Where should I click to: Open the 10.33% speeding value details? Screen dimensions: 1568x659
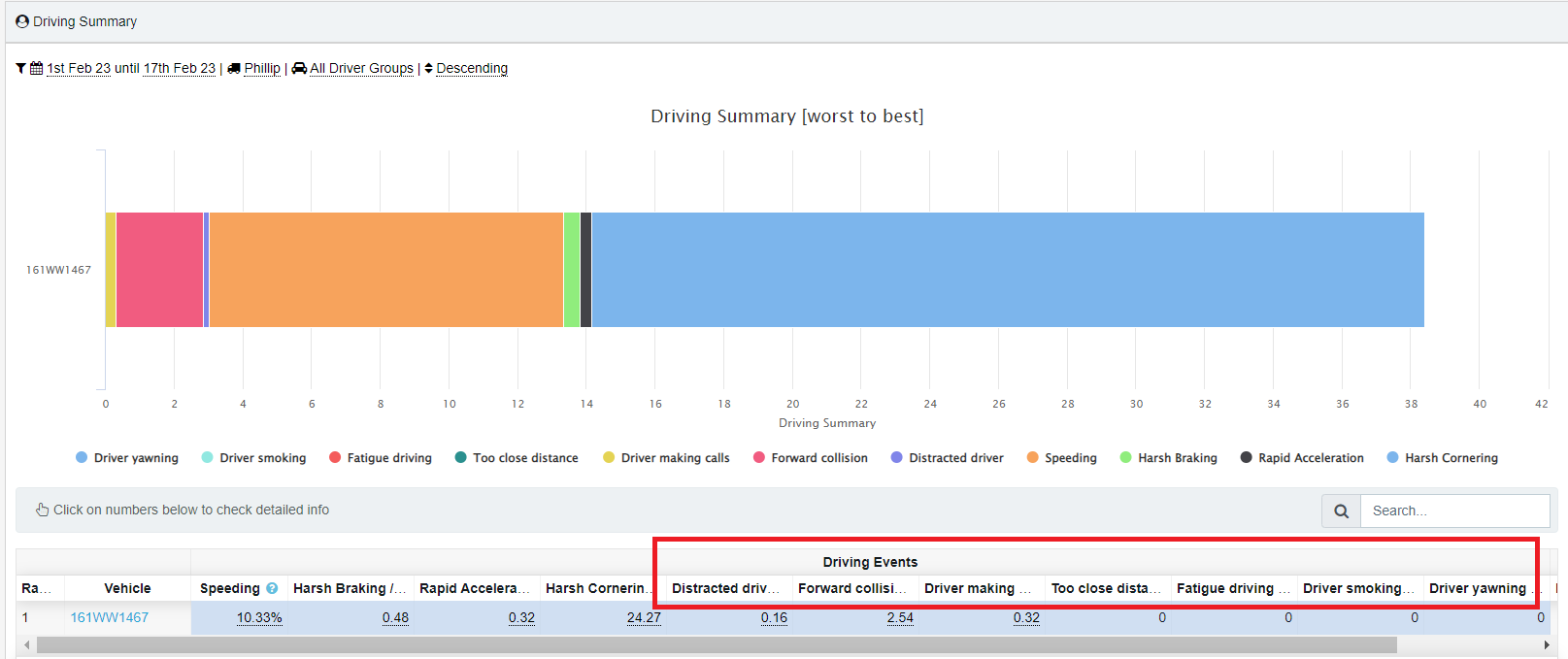pyautogui.click(x=259, y=617)
